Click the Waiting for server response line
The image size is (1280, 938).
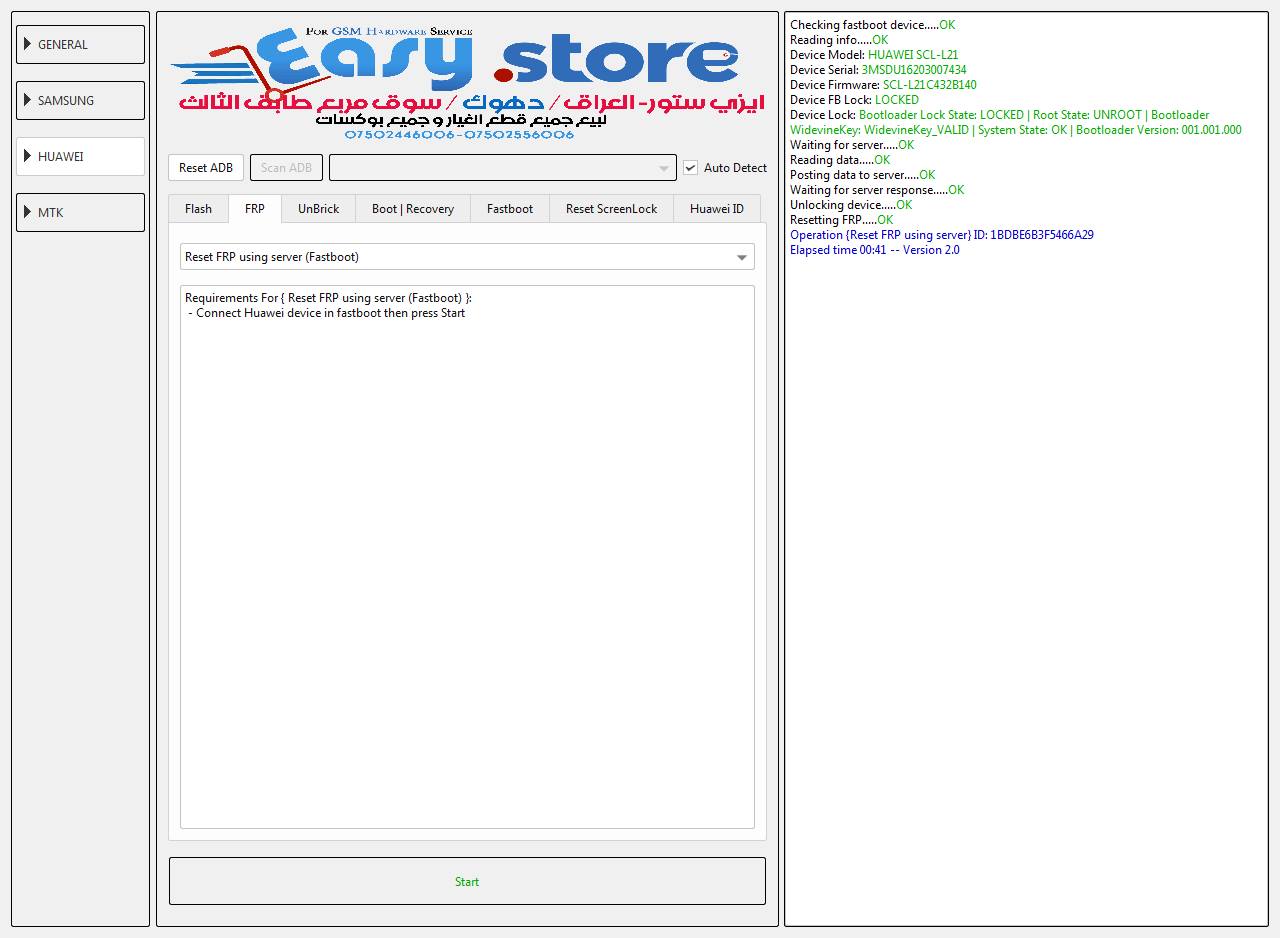click(877, 190)
